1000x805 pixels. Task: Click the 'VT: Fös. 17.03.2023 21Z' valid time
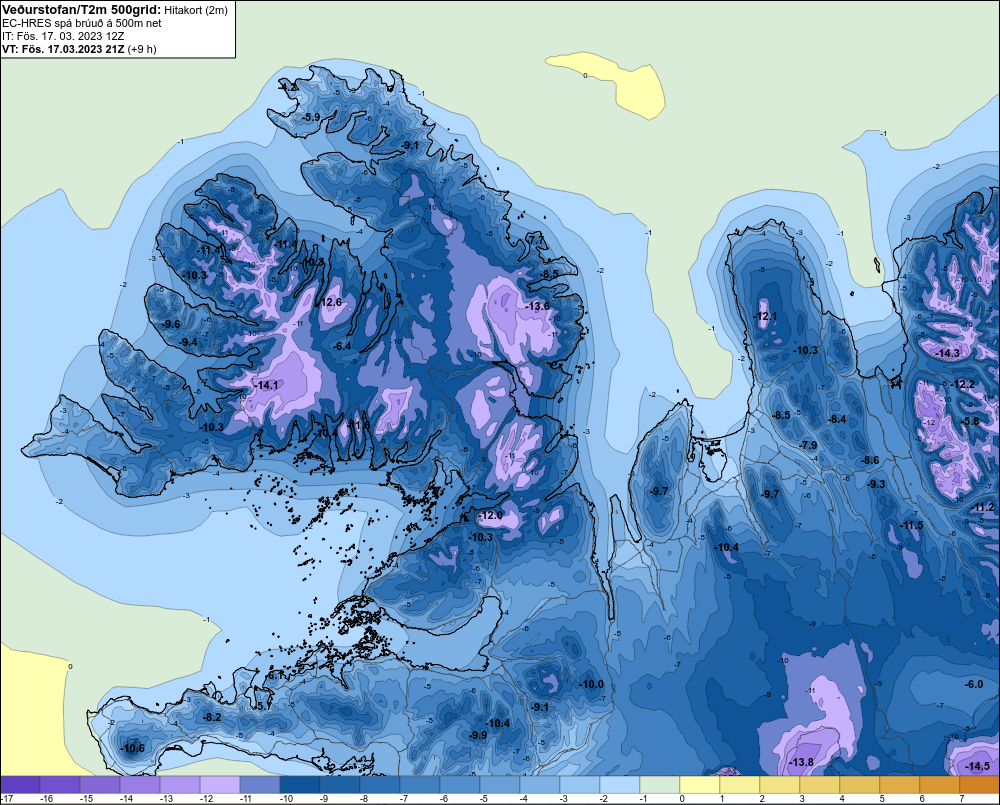click(x=63, y=49)
